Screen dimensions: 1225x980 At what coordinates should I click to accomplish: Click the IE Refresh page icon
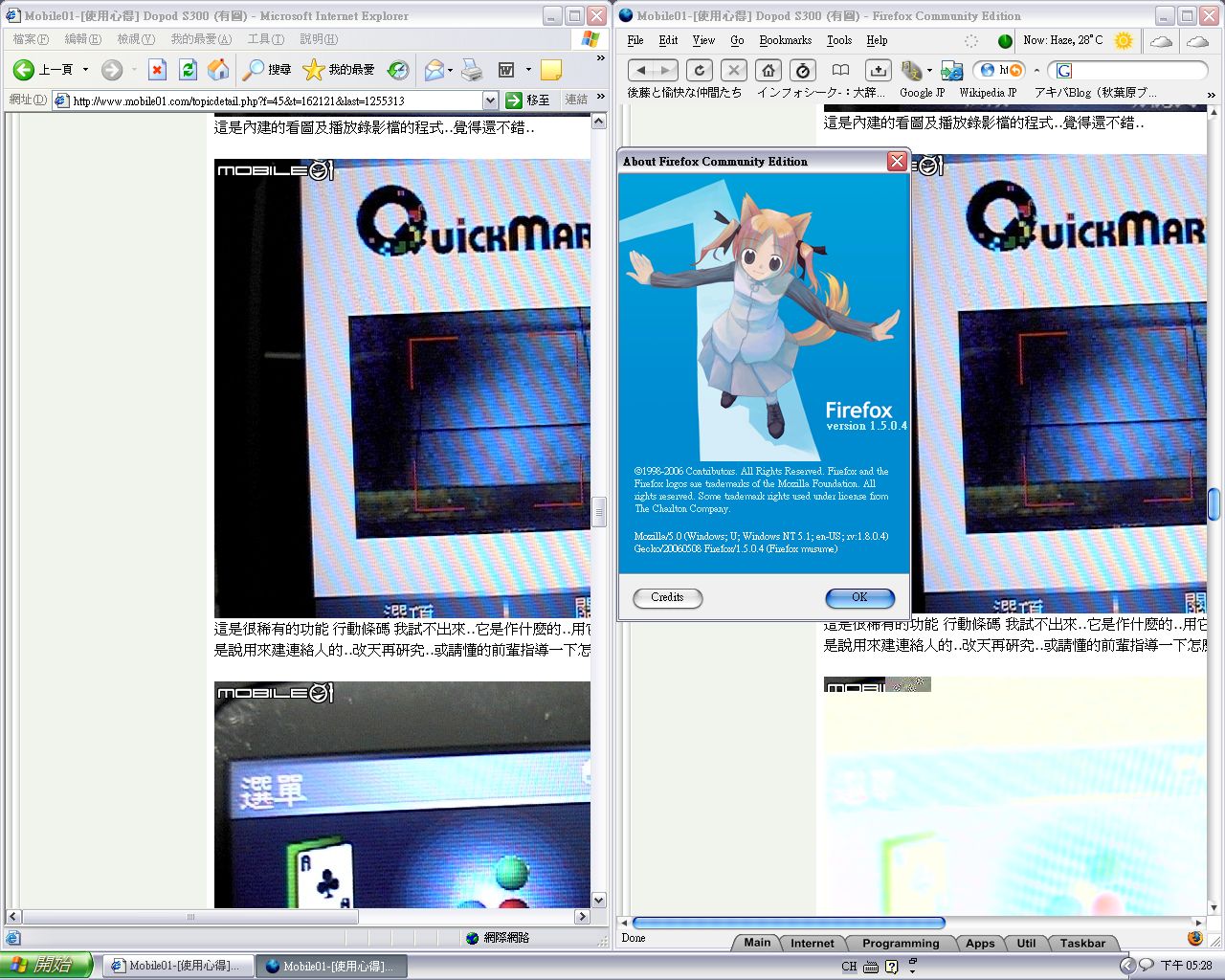189,70
